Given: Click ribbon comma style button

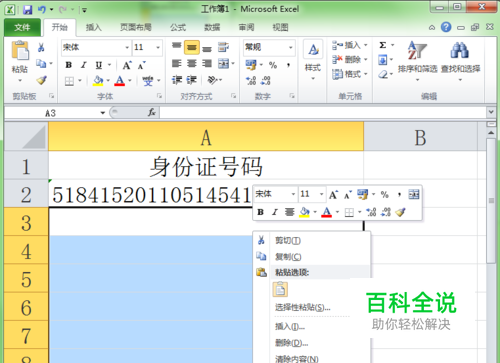Looking at the screenshot, I should [288, 65].
